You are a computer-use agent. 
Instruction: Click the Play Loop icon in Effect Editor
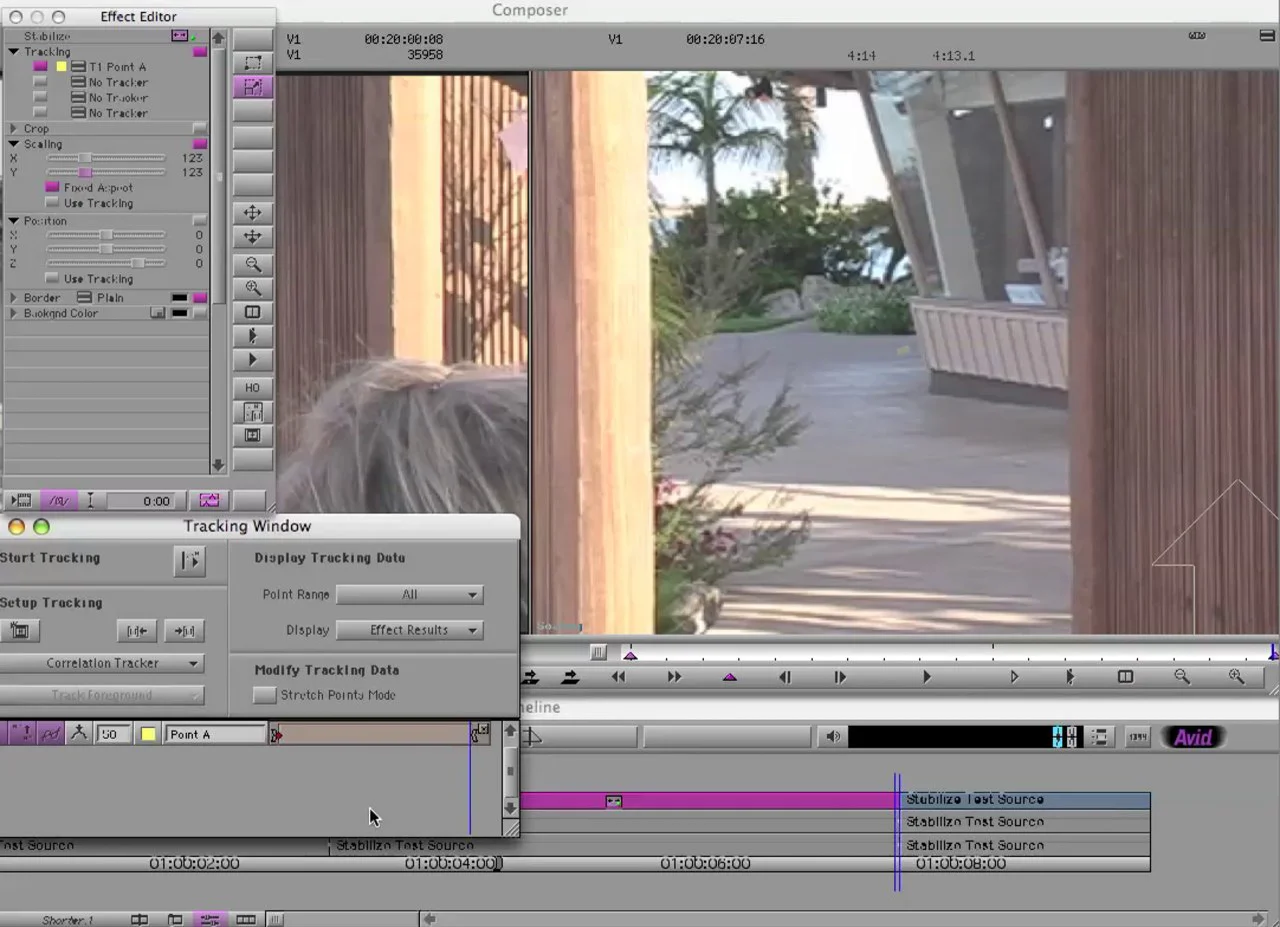(253, 336)
